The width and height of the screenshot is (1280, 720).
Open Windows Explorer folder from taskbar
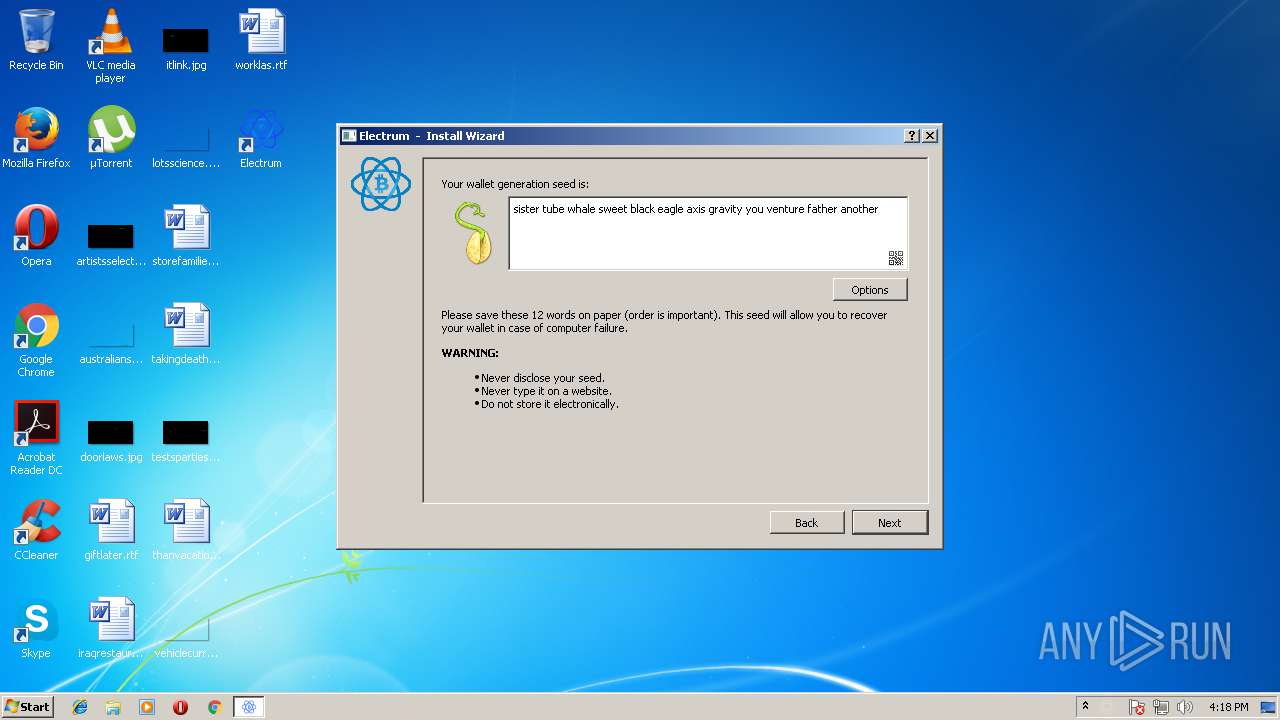pyautogui.click(x=113, y=707)
